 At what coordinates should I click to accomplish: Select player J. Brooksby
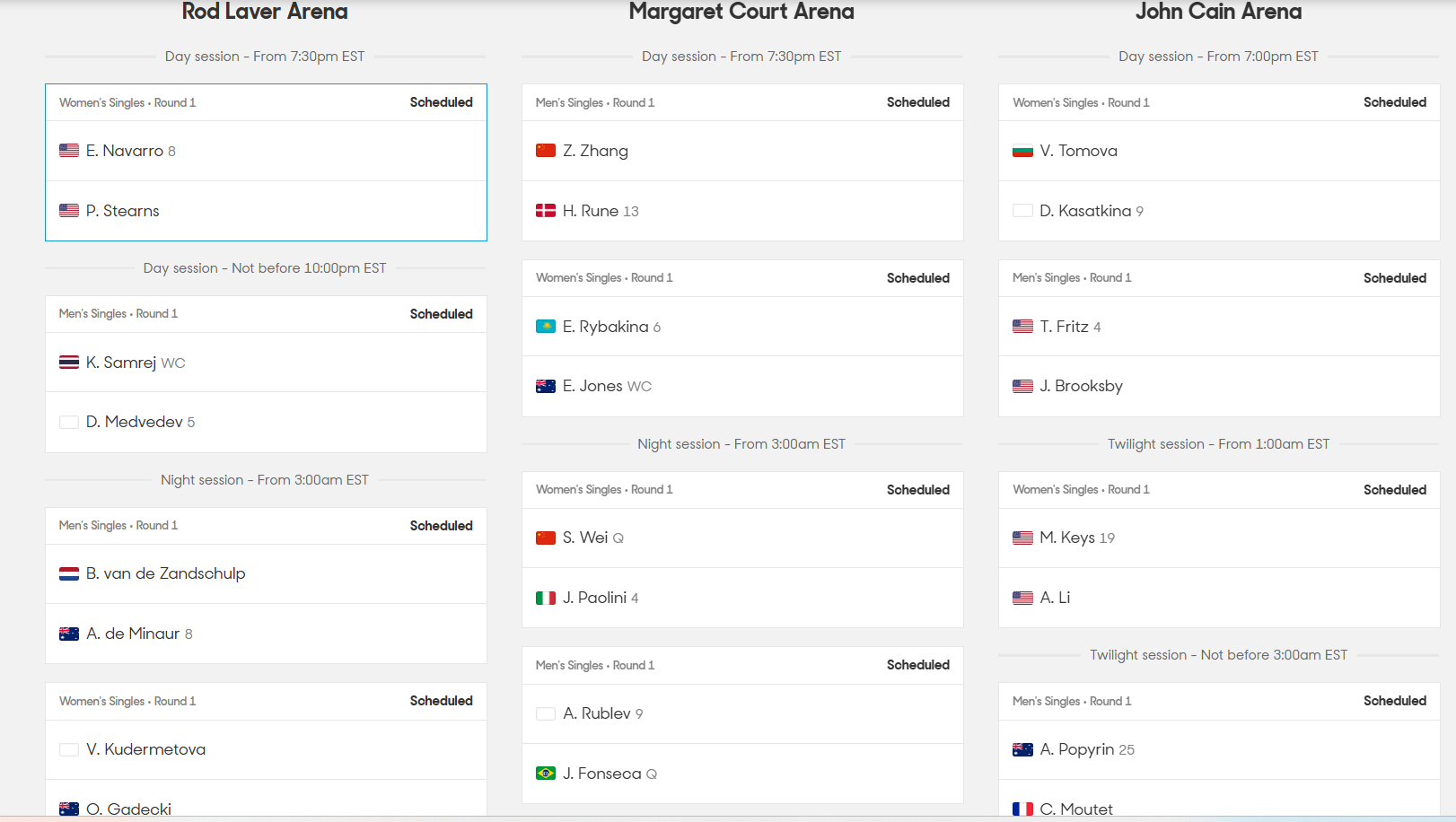pyautogui.click(x=1081, y=386)
